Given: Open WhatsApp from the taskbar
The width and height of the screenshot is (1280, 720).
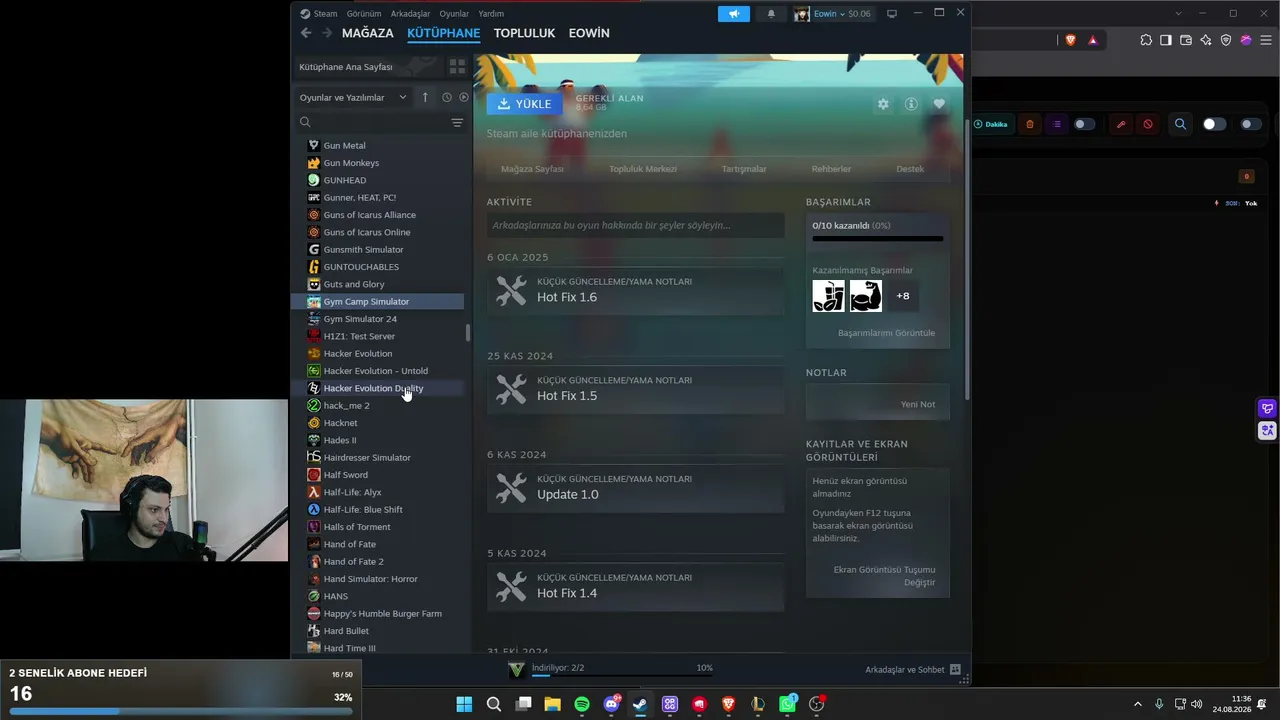Looking at the screenshot, I should (787, 704).
